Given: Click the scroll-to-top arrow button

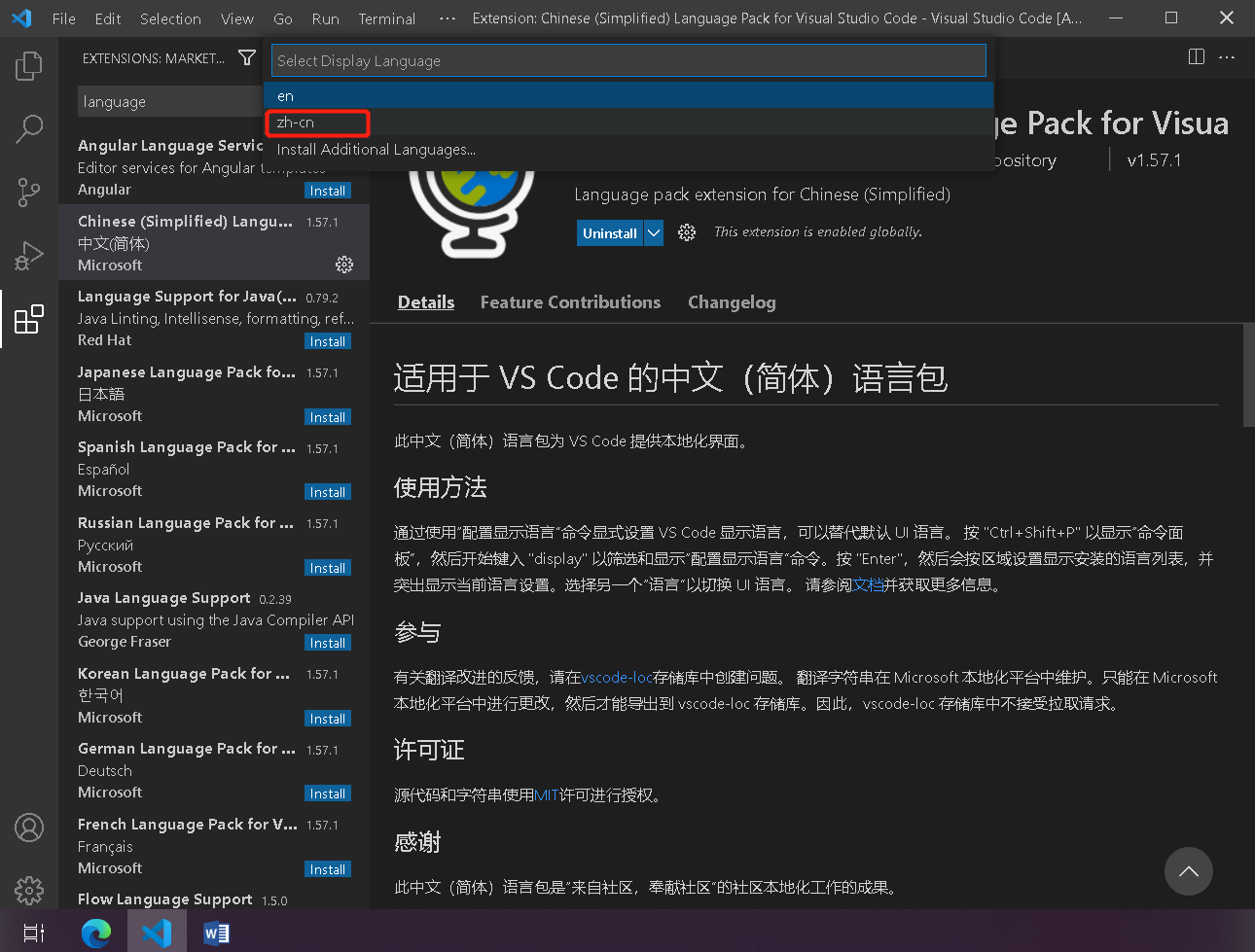Looking at the screenshot, I should 1189,871.
